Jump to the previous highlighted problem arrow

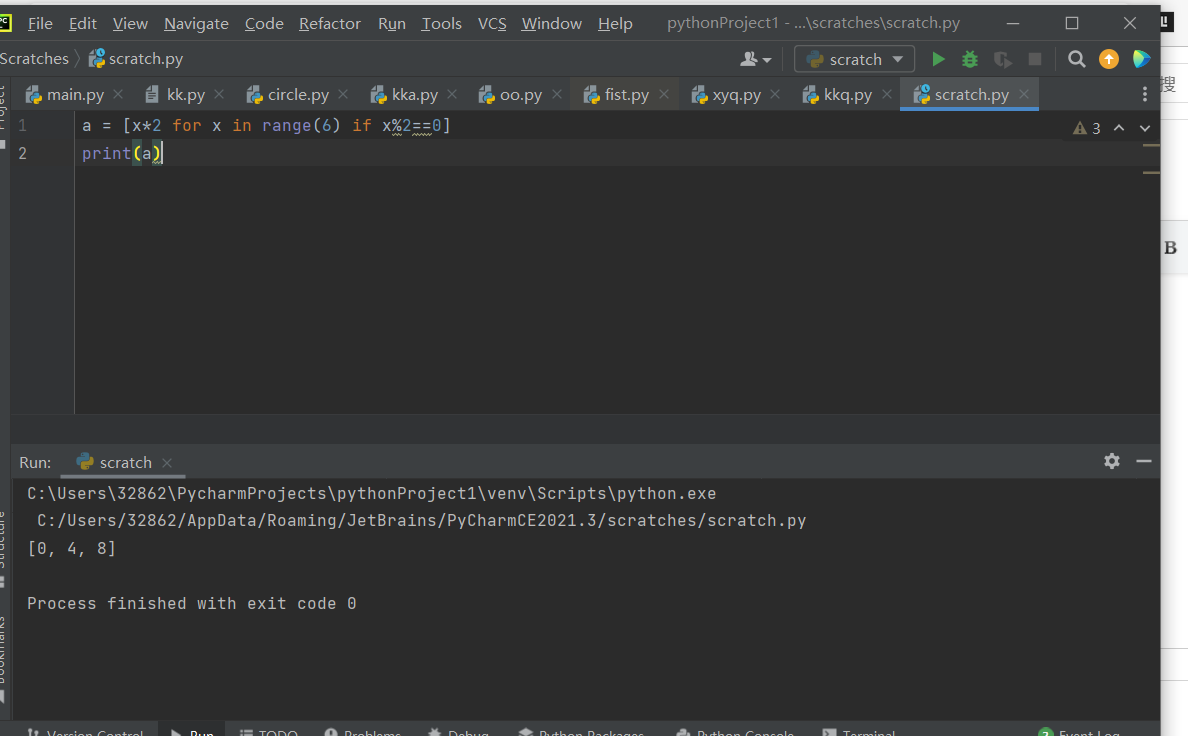point(1118,128)
